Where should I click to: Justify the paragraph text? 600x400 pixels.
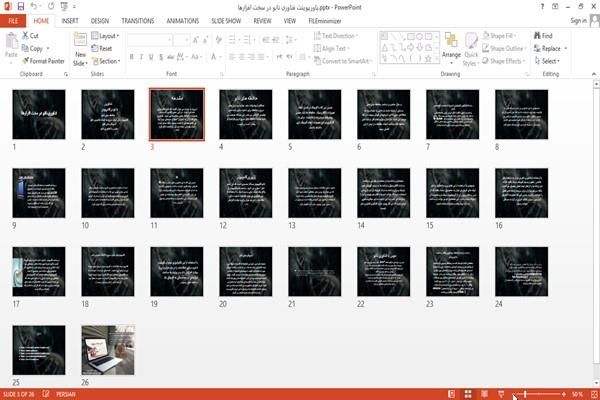(261, 57)
